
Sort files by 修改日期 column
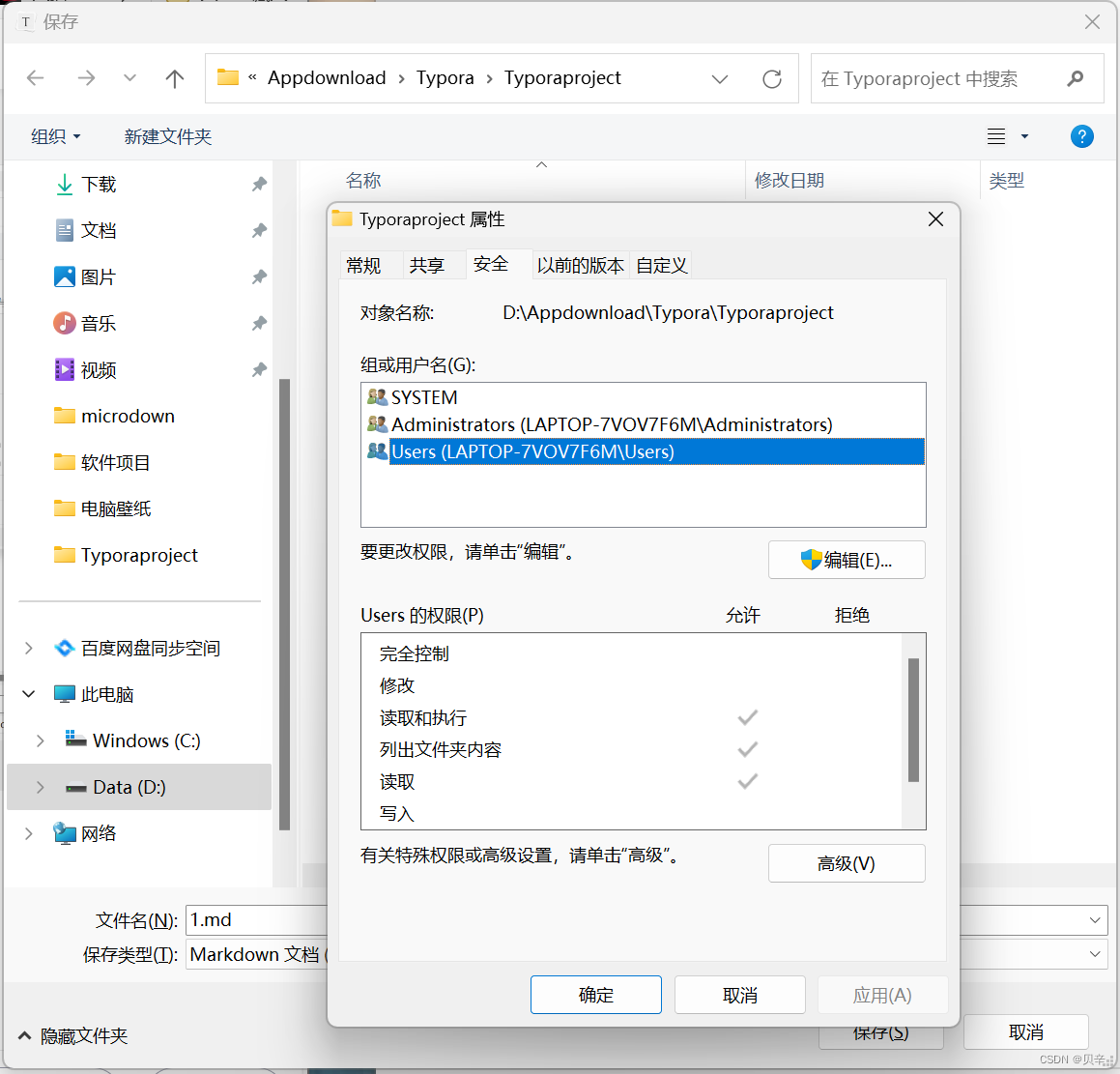[790, 180]
